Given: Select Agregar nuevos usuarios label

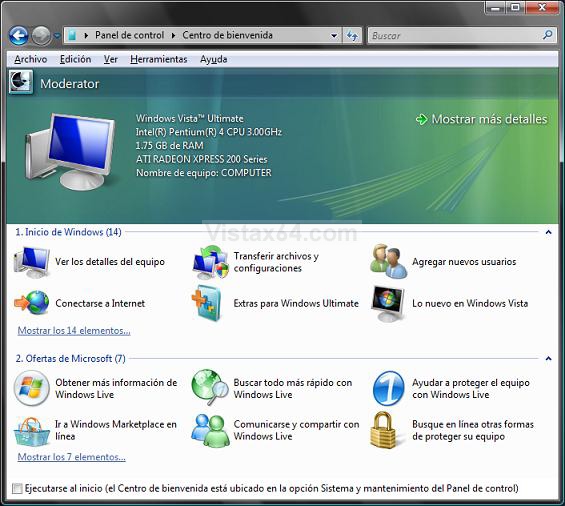Looking at the screenshot, I should pos(464,262).
